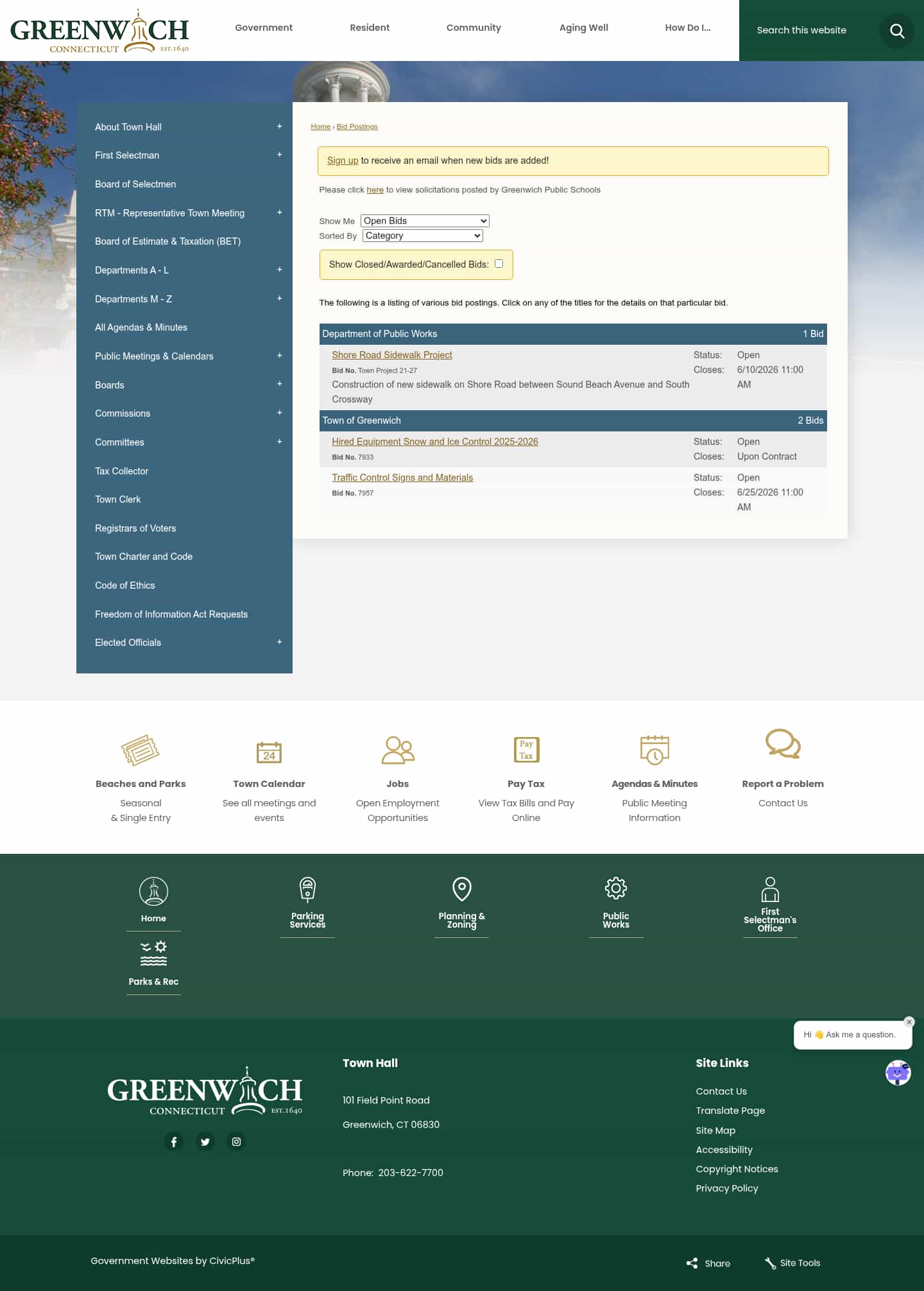Open the Sorted By dropdown

click(x=422, y=236)
